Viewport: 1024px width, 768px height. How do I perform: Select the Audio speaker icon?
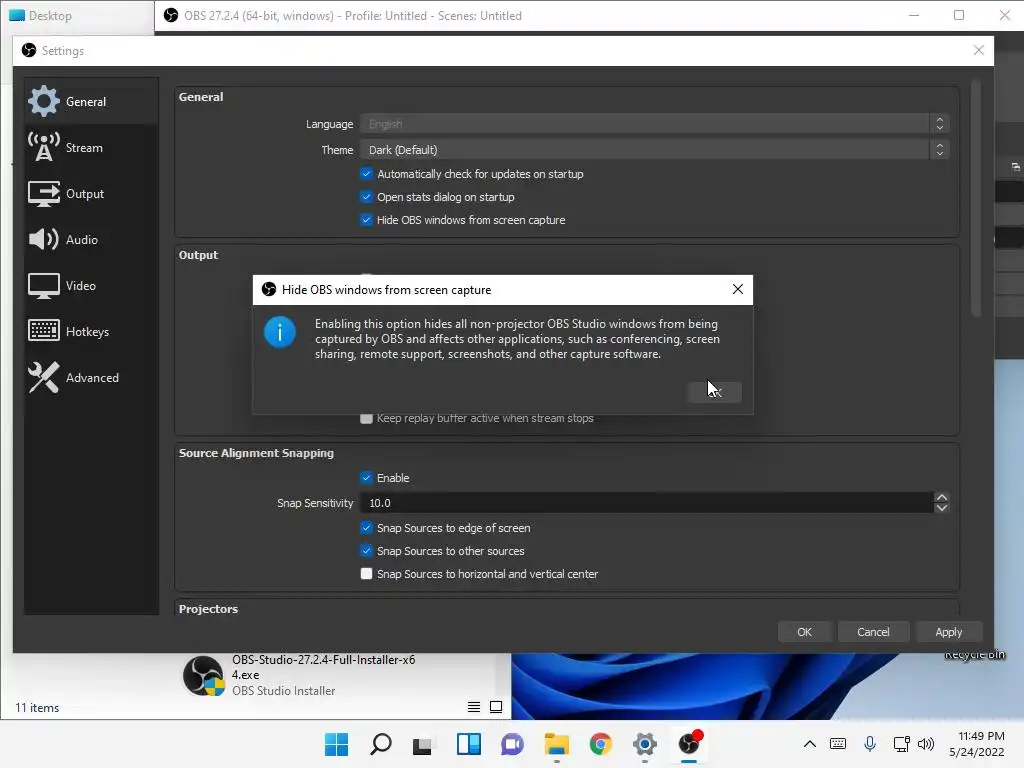click(x=44, y=240)
